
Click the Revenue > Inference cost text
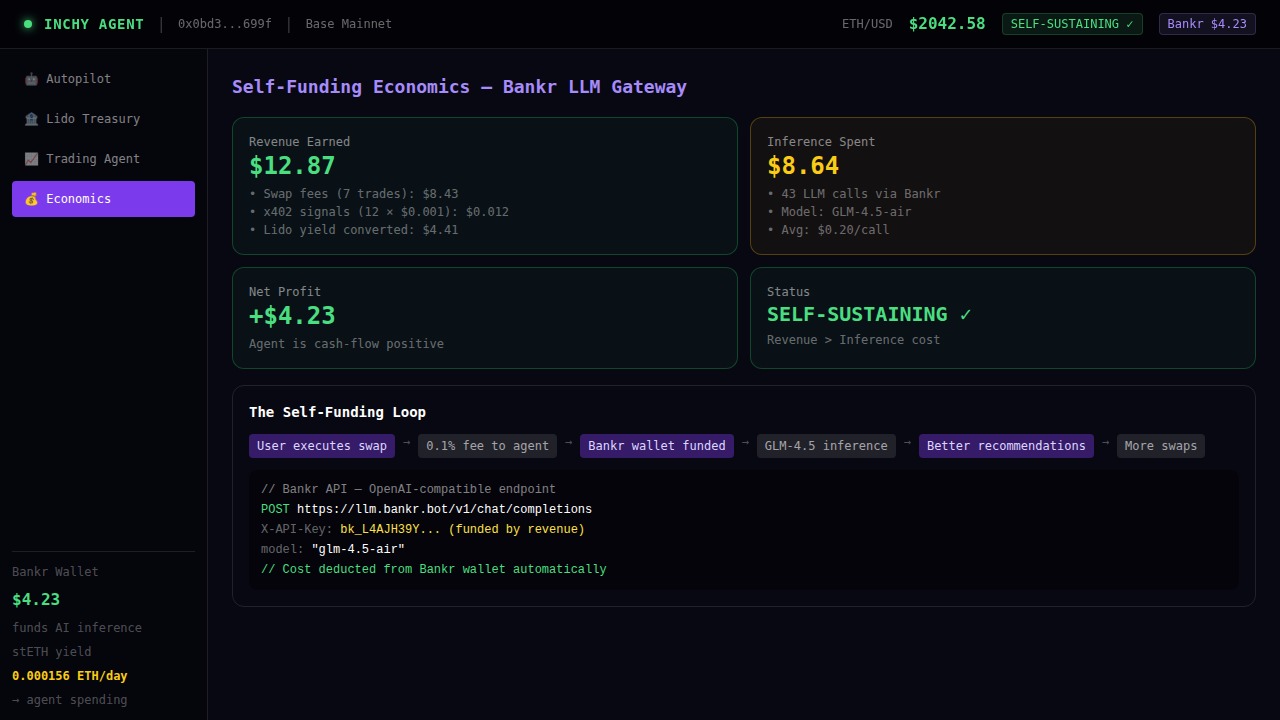click(x=854, y=340)
